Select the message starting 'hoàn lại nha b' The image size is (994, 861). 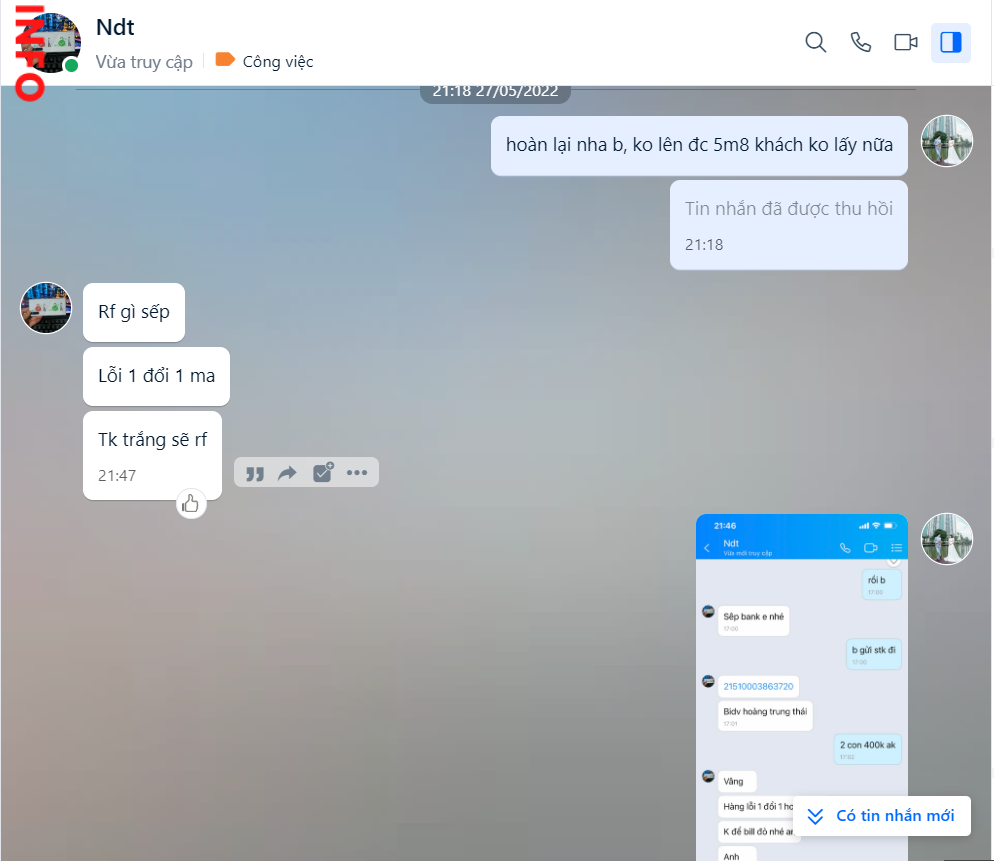tap(699, 145)
